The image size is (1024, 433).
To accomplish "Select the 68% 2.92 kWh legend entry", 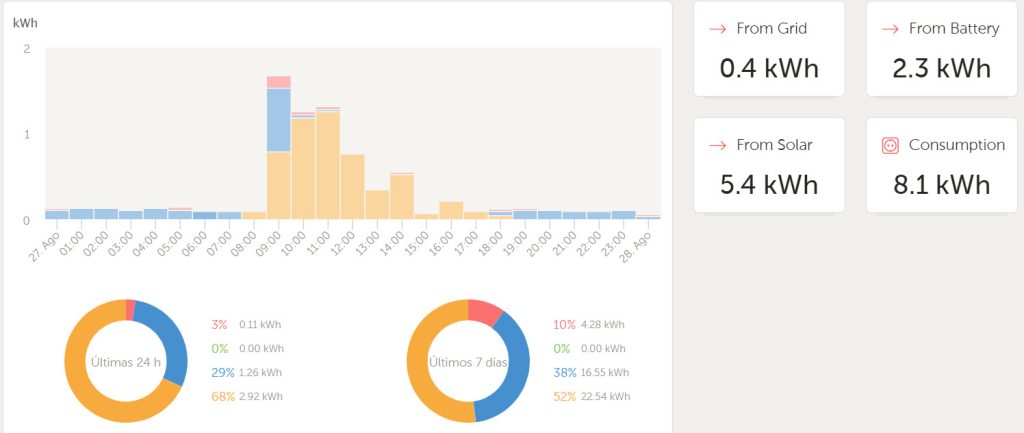I will pos(247,396).
